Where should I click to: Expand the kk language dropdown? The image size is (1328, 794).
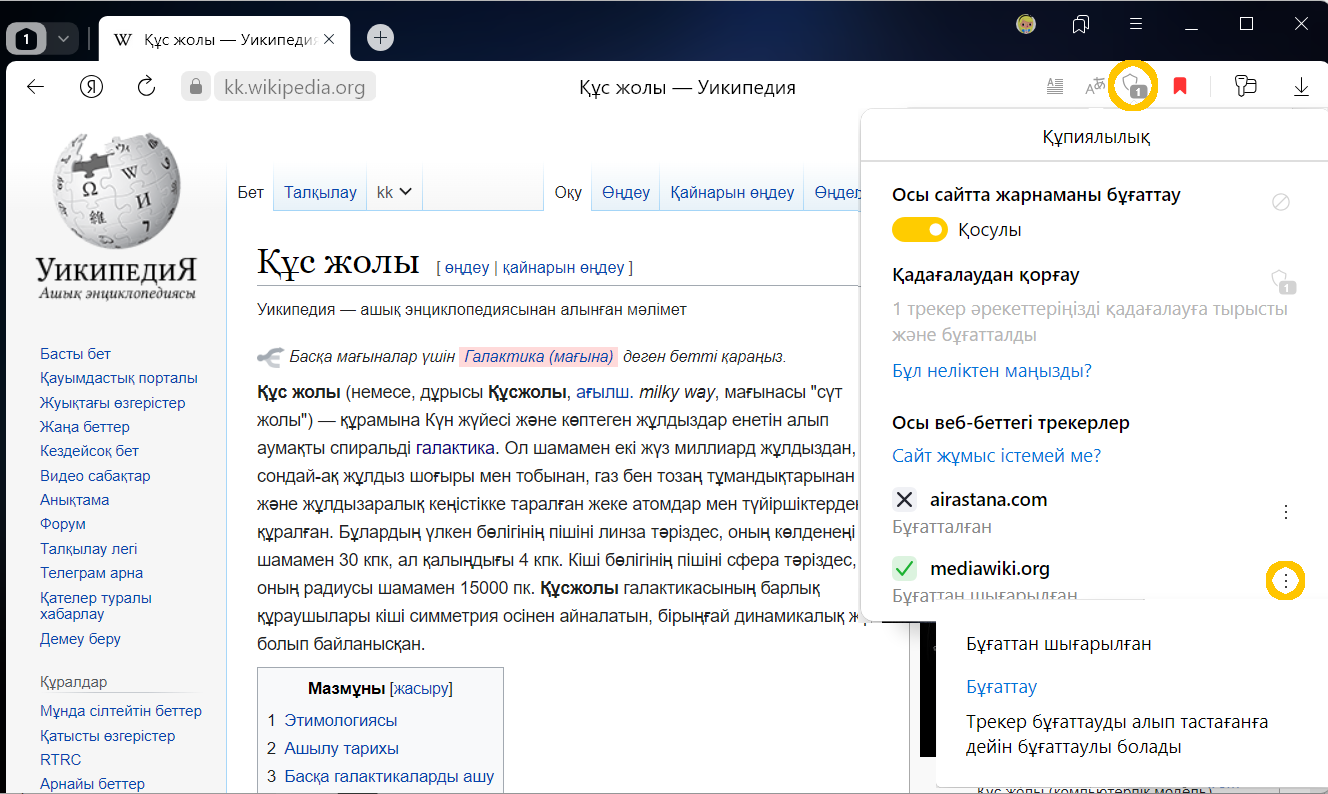394,192
